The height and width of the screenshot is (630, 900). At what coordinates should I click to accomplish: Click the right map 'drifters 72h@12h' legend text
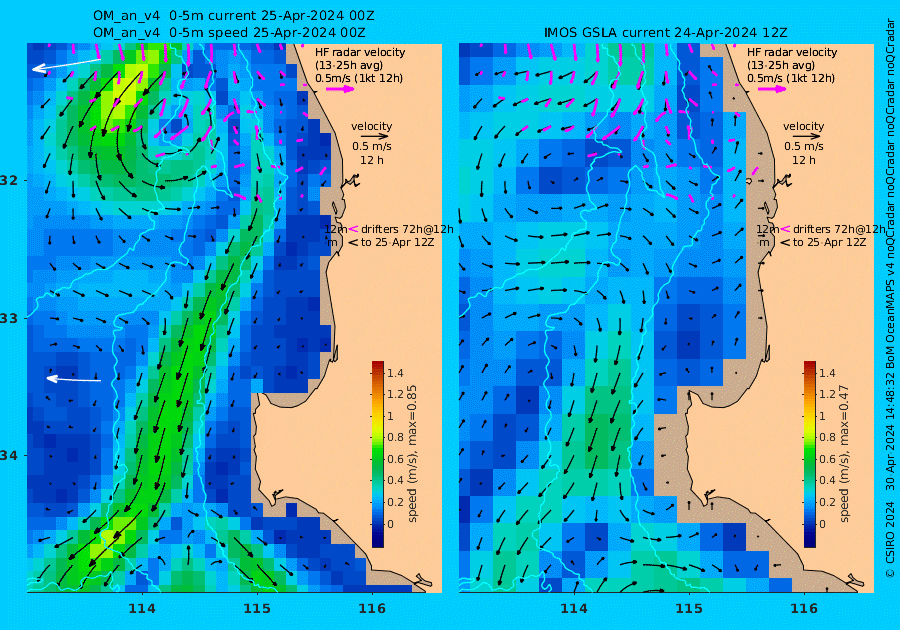(839, 229)
